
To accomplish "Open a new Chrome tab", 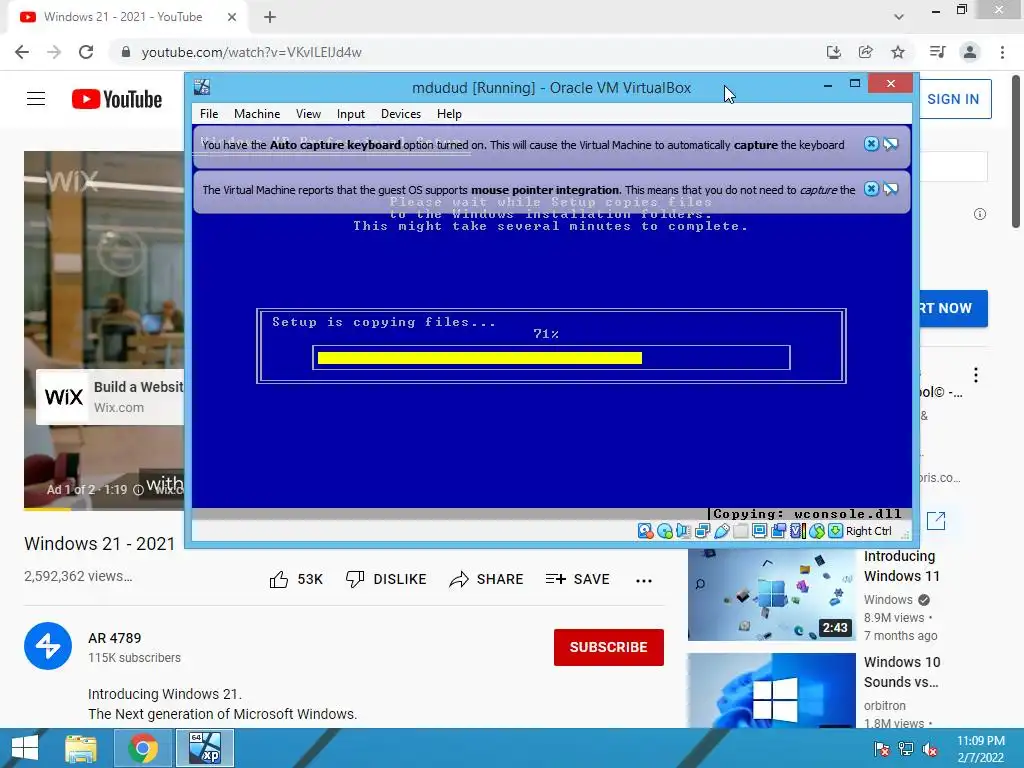I will [x=270, y=17].
